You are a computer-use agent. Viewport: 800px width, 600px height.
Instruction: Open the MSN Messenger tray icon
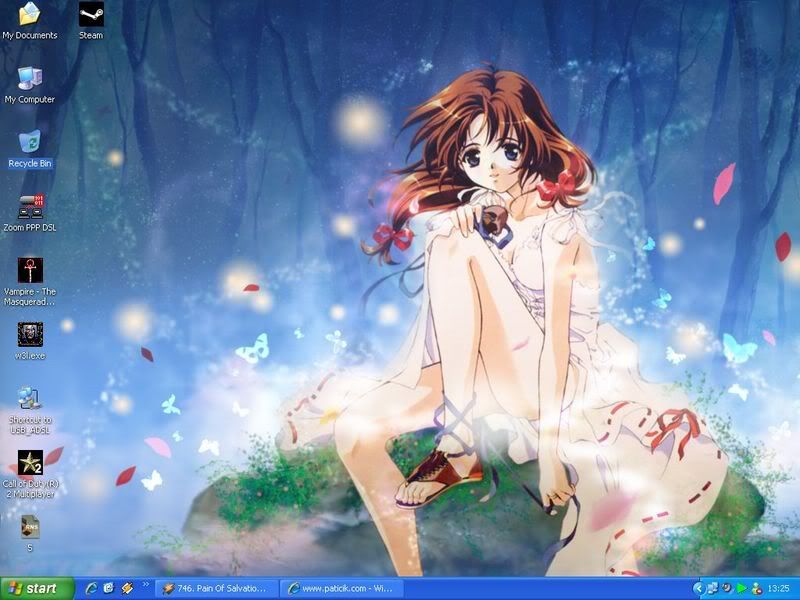pyautogui.click(x=756, y=589)
